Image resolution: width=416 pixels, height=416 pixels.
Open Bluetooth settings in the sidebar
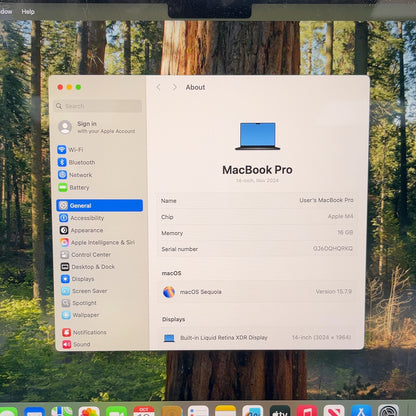76,162
